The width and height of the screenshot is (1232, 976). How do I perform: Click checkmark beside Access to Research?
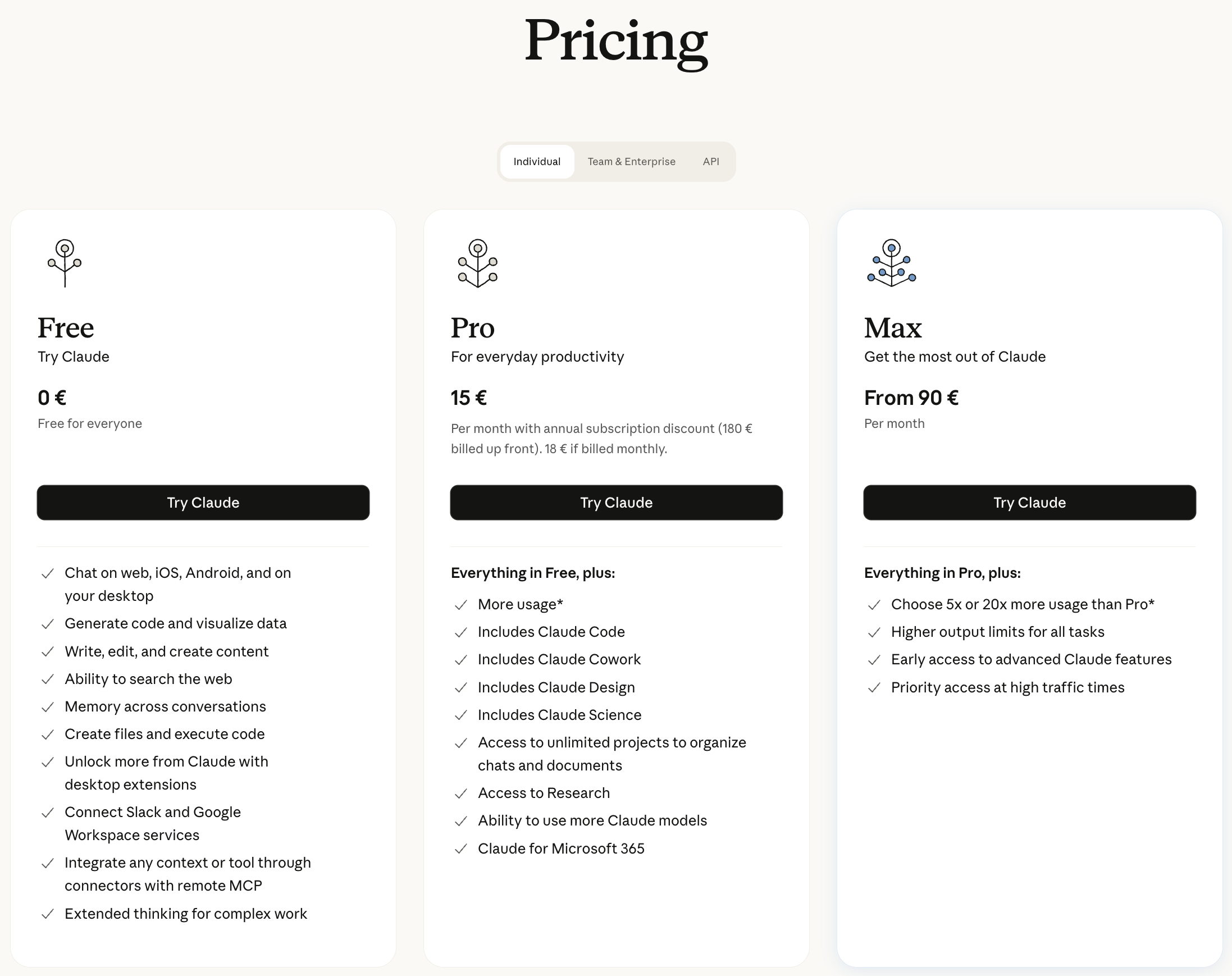click(460, 793)
